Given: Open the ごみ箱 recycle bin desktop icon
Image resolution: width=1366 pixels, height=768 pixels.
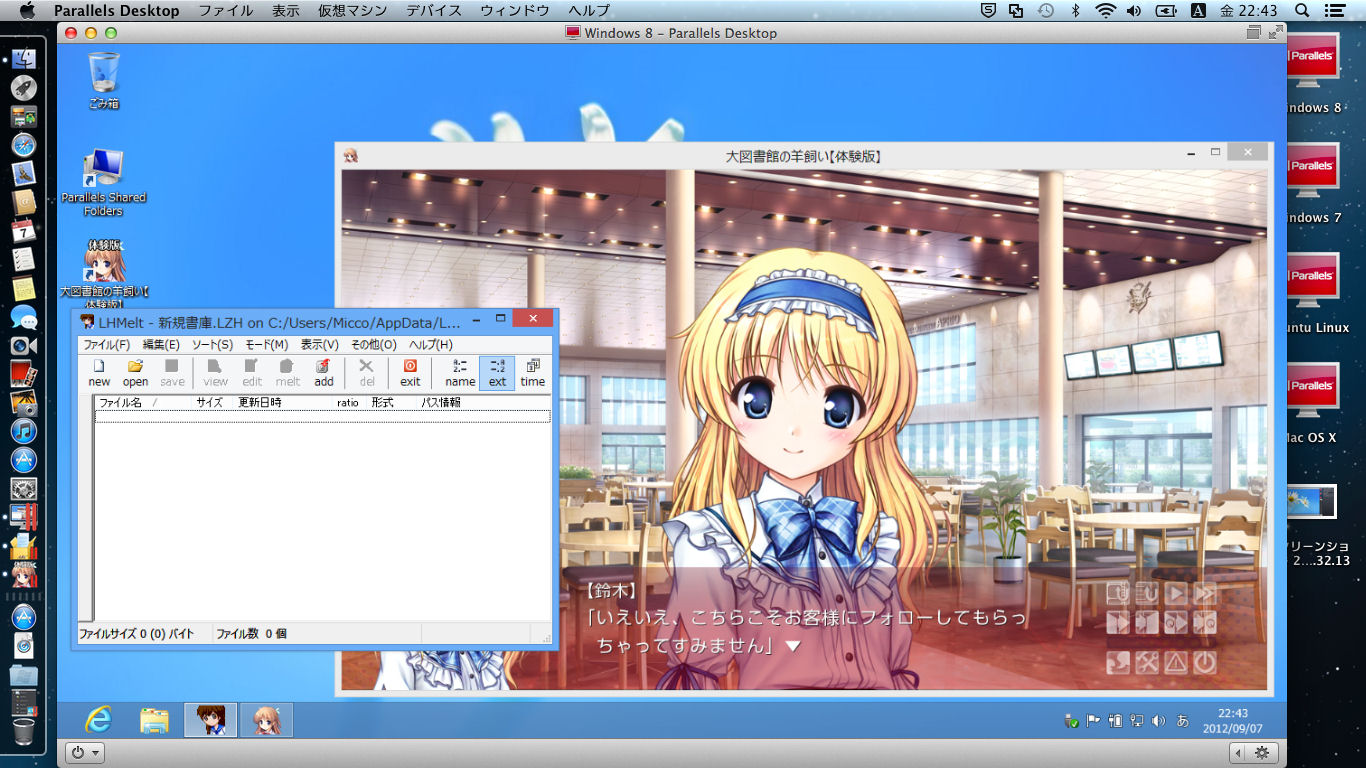Looking at the screenshot, I should point(104,80).
